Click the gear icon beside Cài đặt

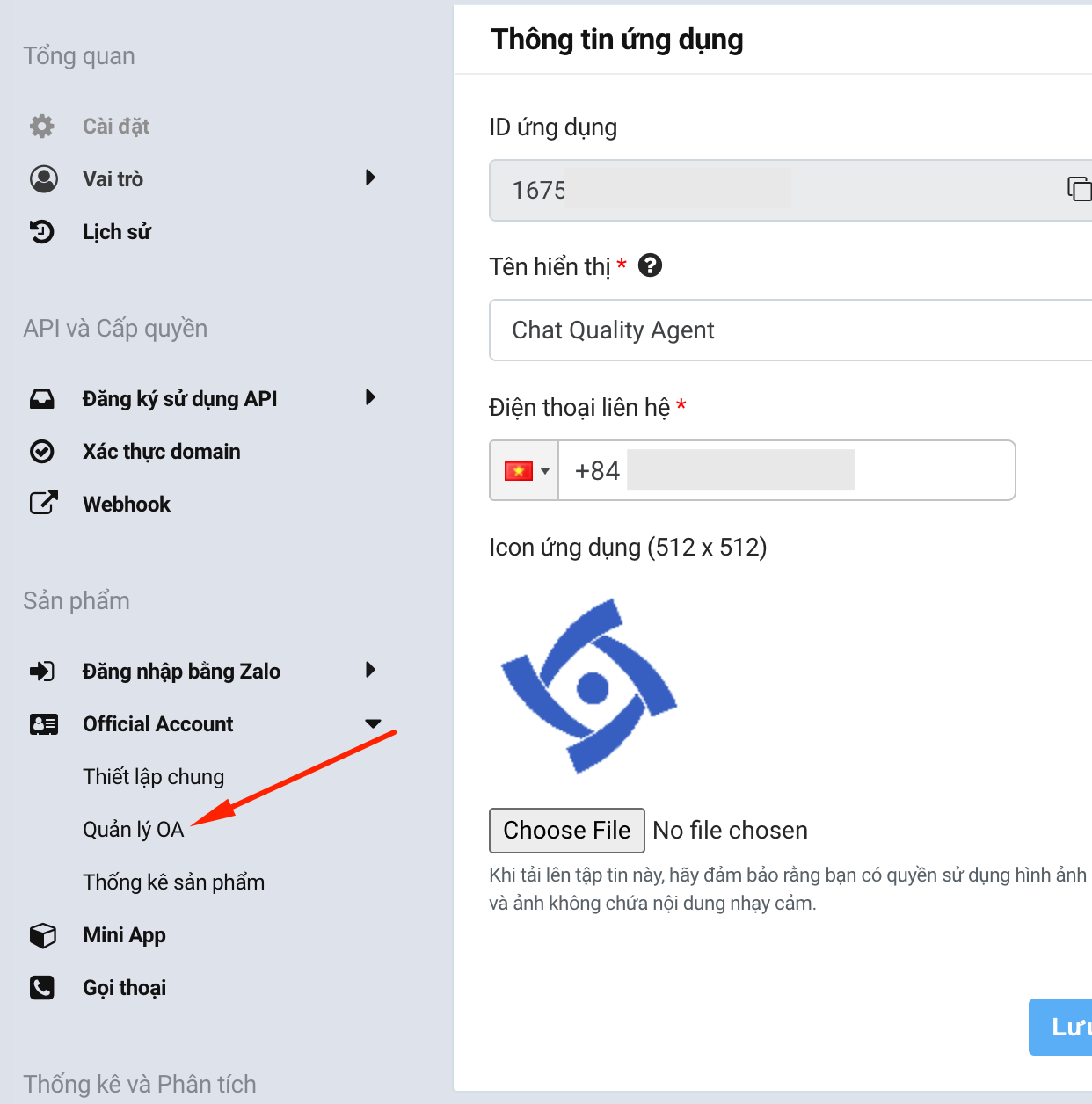tap(42, 127)
